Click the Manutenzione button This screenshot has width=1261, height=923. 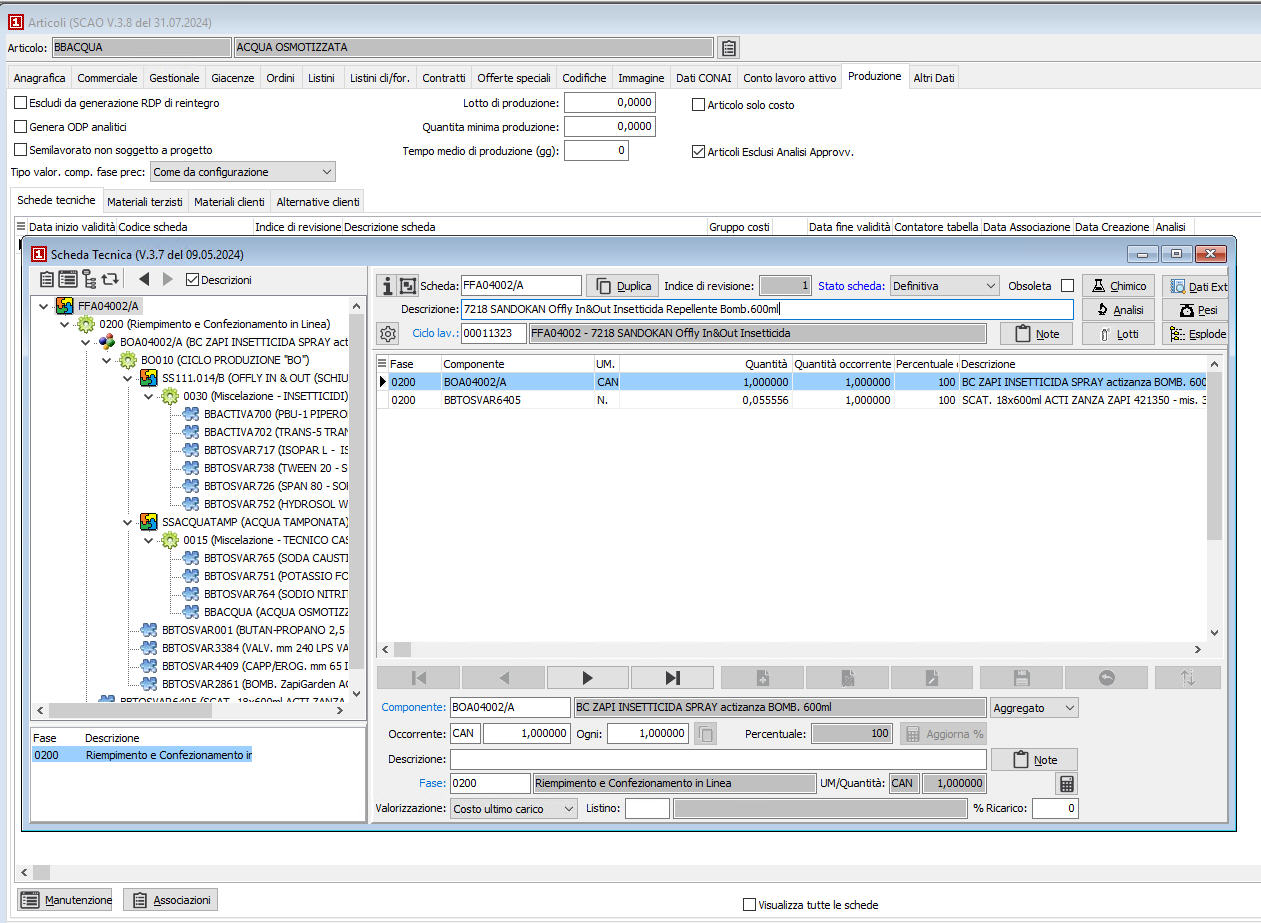pos(66,900)
